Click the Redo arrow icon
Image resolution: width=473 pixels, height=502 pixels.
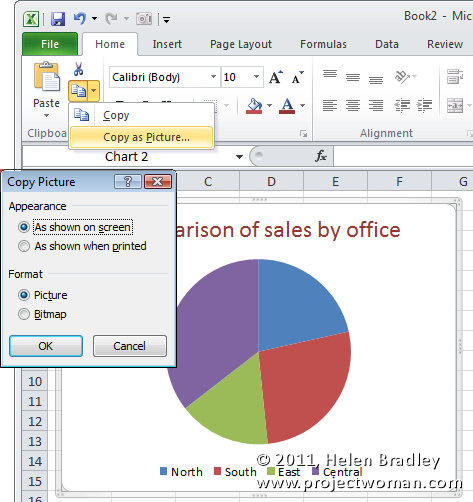(x=111, y=18)
